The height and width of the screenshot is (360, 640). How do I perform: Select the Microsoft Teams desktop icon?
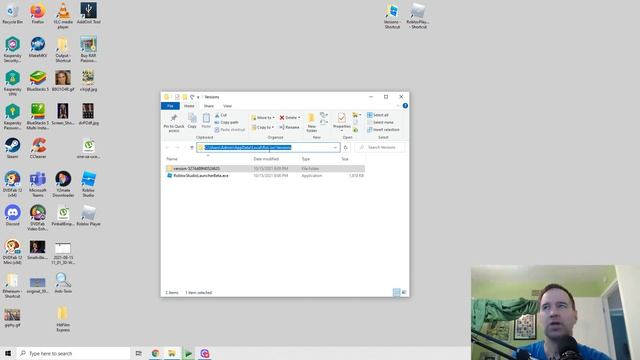pyautogui.click(x=38, y=184)
